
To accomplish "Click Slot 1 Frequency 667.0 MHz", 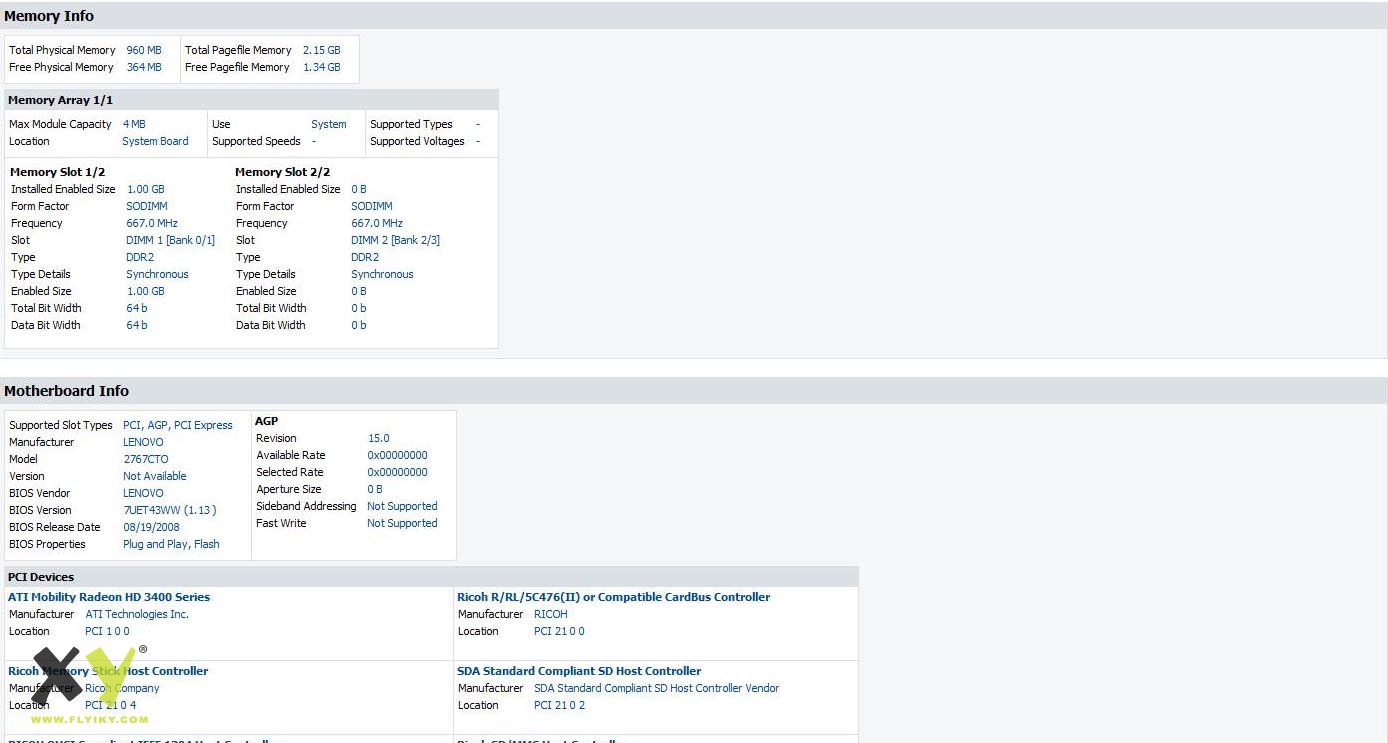I will (x=152, y=223).
